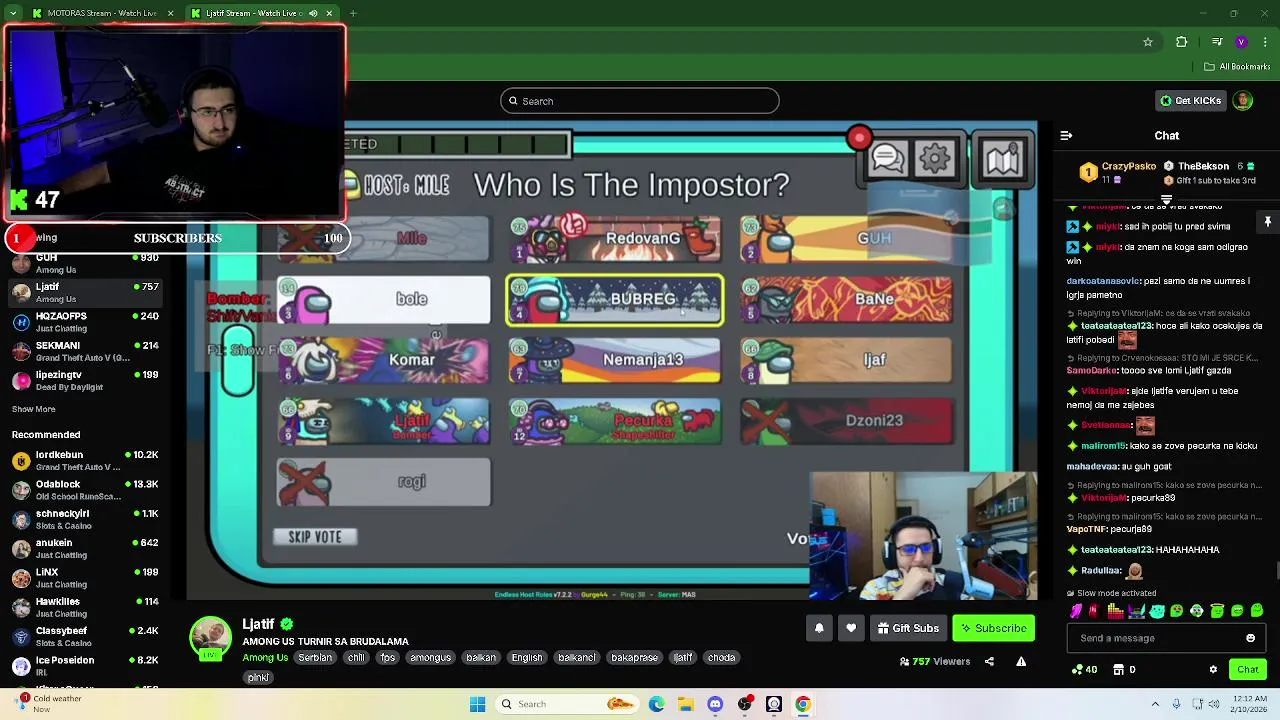The image size is (1280, 720).
Task: Click the bakaprase tag
Action: [634, 658]
